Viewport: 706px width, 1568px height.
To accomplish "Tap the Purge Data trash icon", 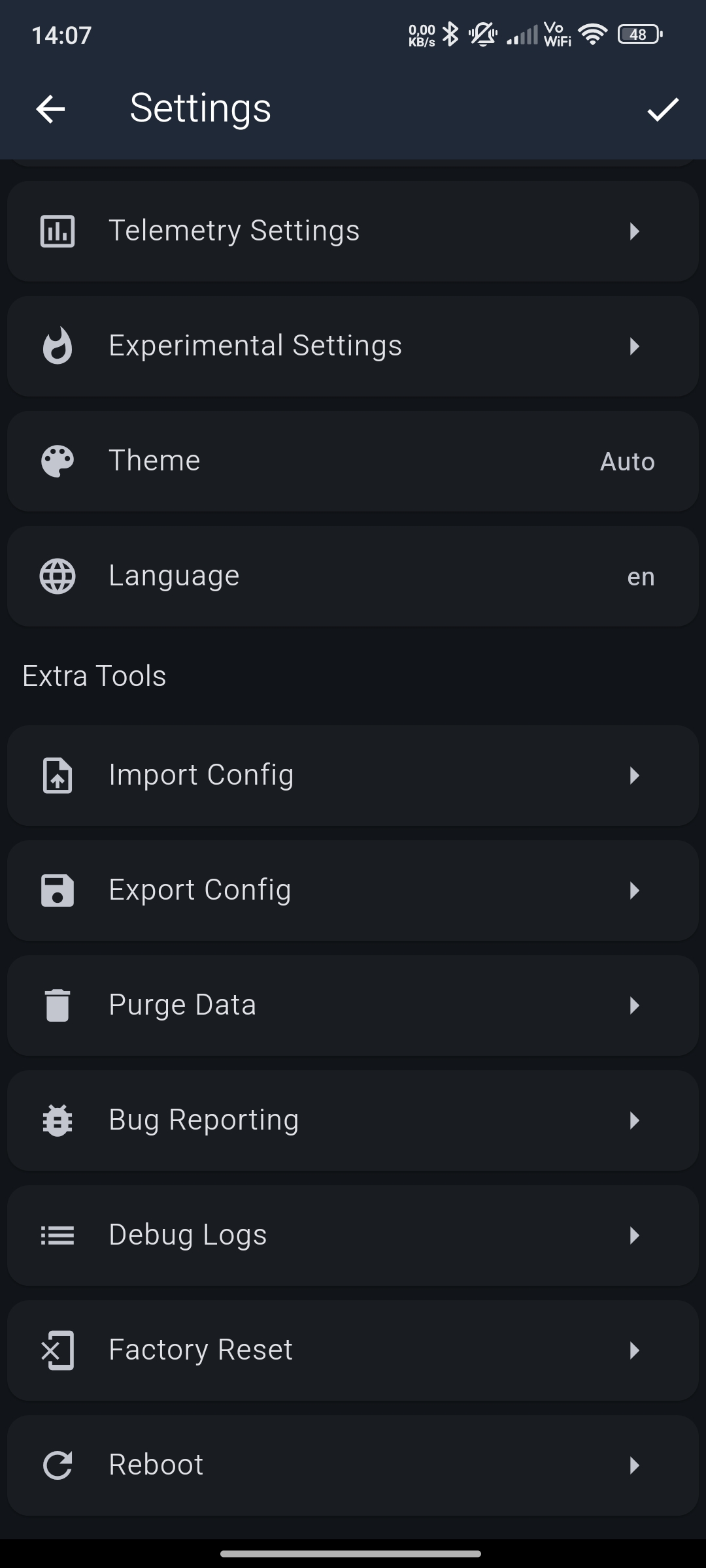I will click(x=58, y=1005).
